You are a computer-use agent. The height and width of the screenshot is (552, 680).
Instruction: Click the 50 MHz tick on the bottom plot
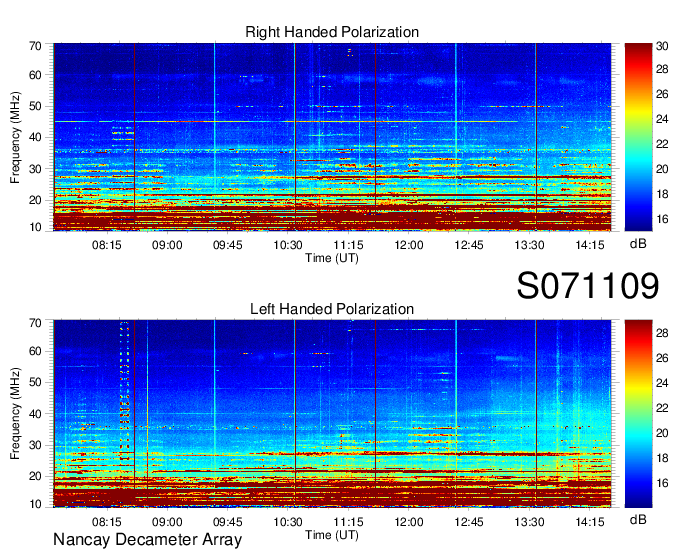[35, 382]
